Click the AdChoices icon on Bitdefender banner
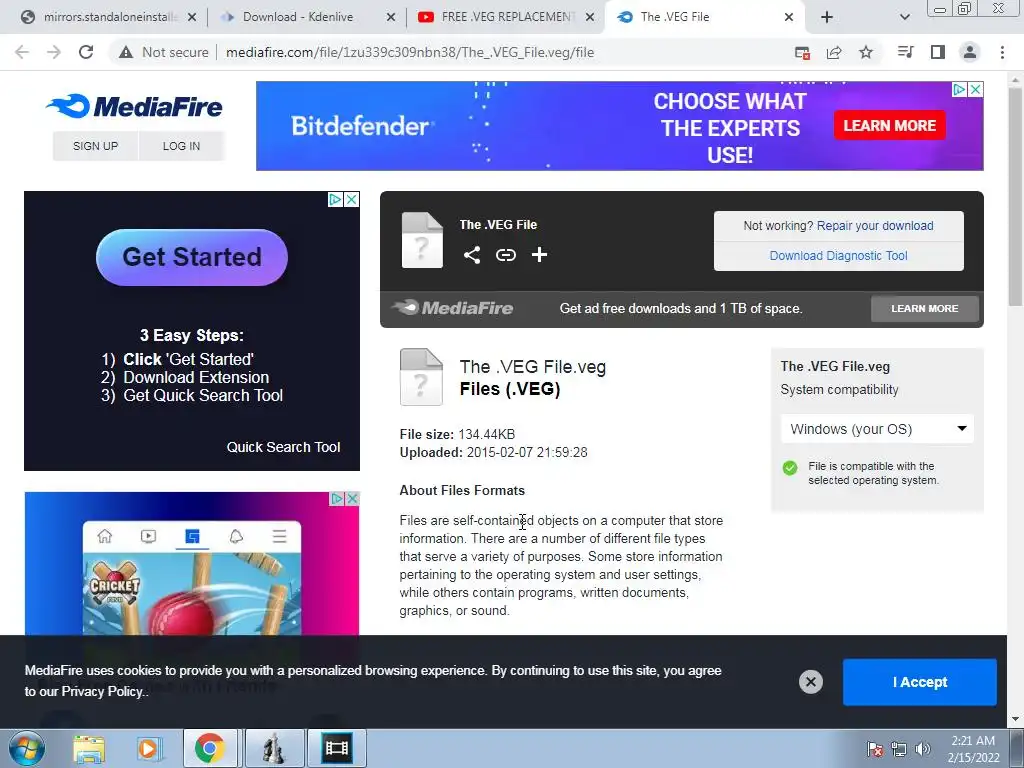Screen dimensions: 1024x768 (959, 89)
